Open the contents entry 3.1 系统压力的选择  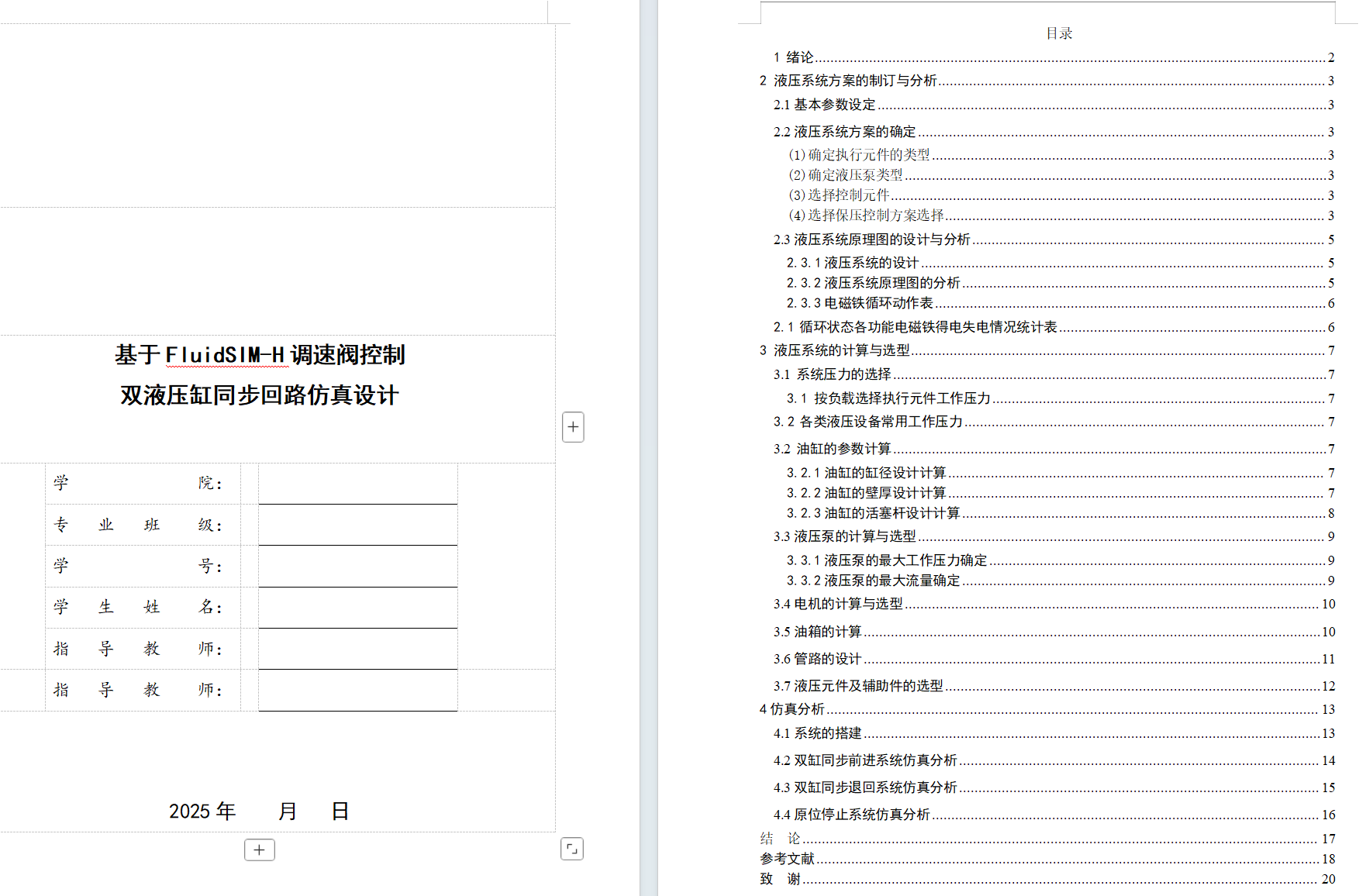coord(1053,374)
